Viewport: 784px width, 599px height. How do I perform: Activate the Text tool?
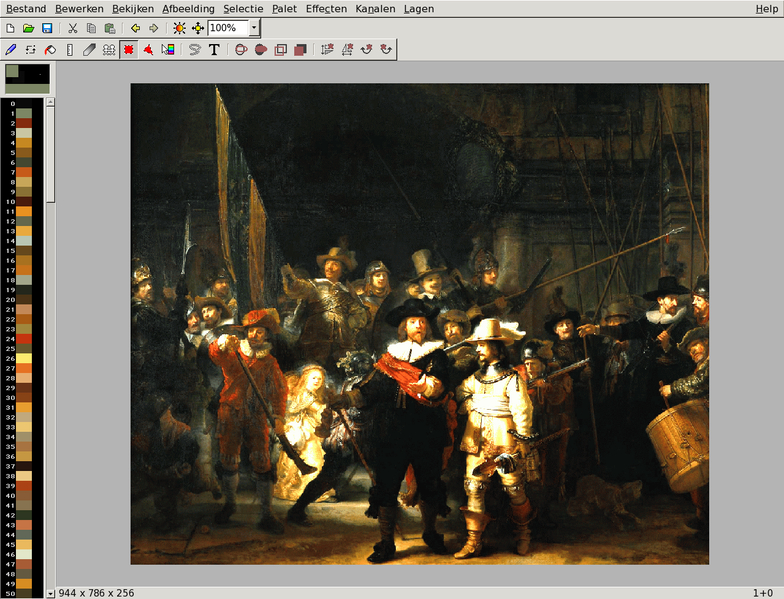pos(214,49)
